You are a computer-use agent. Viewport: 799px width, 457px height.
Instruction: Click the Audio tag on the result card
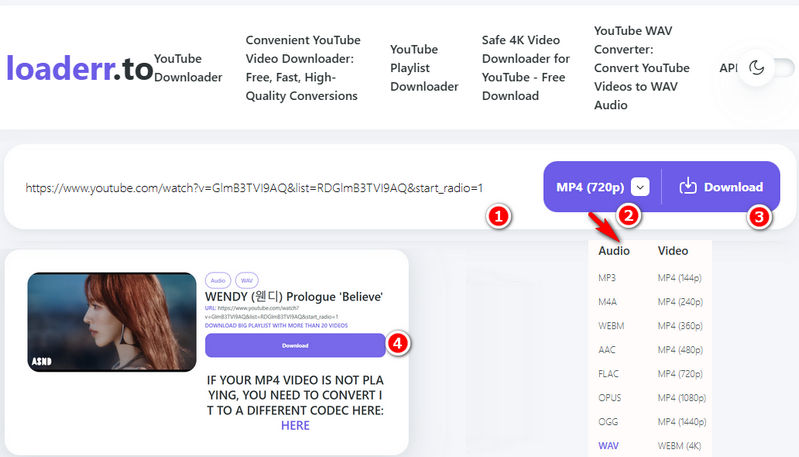218,280
